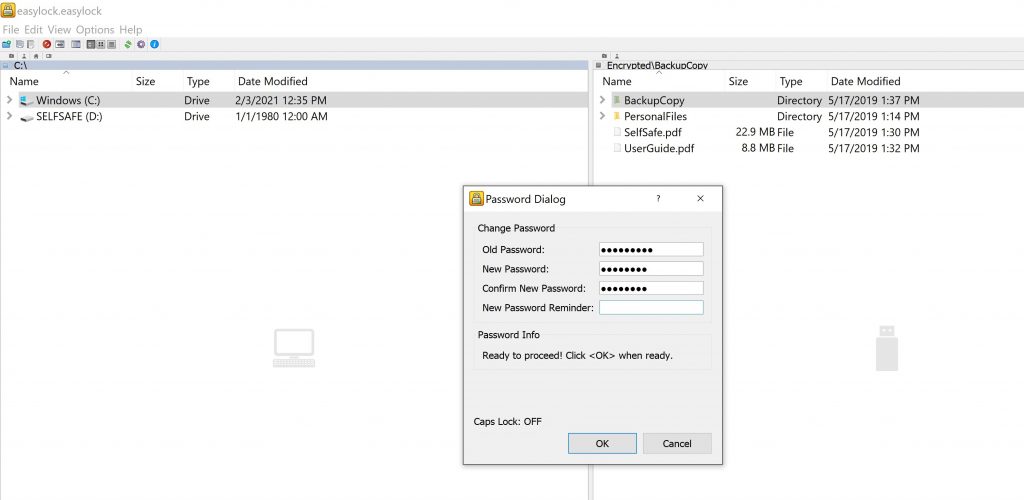The image size is (1024, 500).
Task: Click the Windows (C:) drive icon
Action: [x=26, y=101]
